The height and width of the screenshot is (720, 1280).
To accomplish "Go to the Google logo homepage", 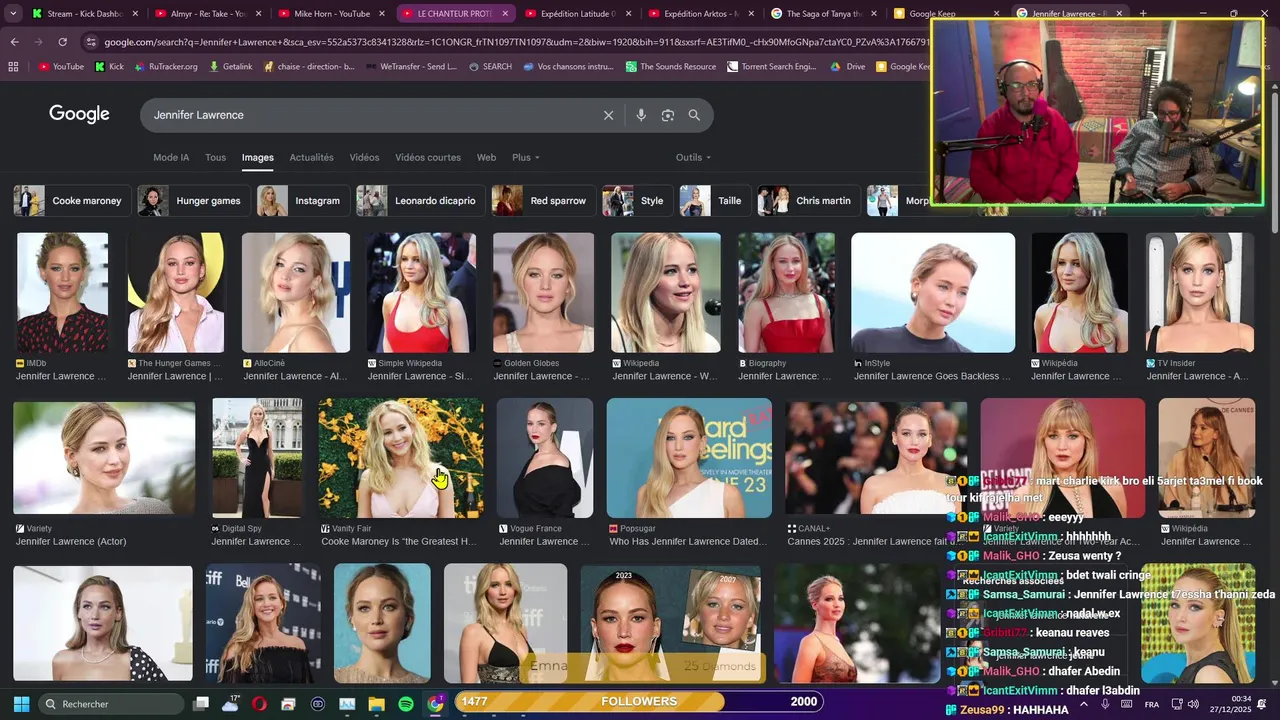I will click(79, 114).
